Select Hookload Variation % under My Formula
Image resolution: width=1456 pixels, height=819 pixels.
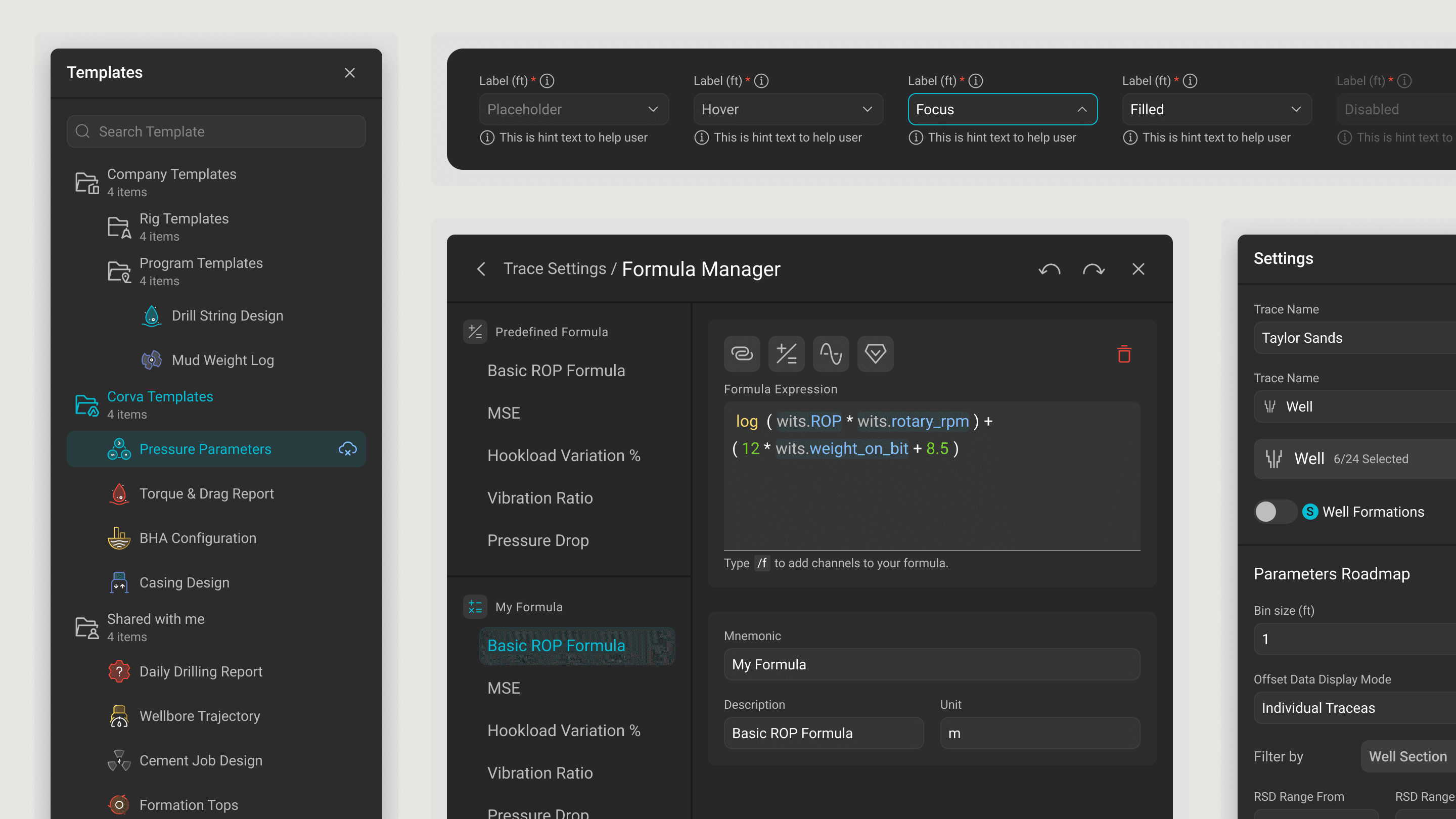tap(564, 731)
